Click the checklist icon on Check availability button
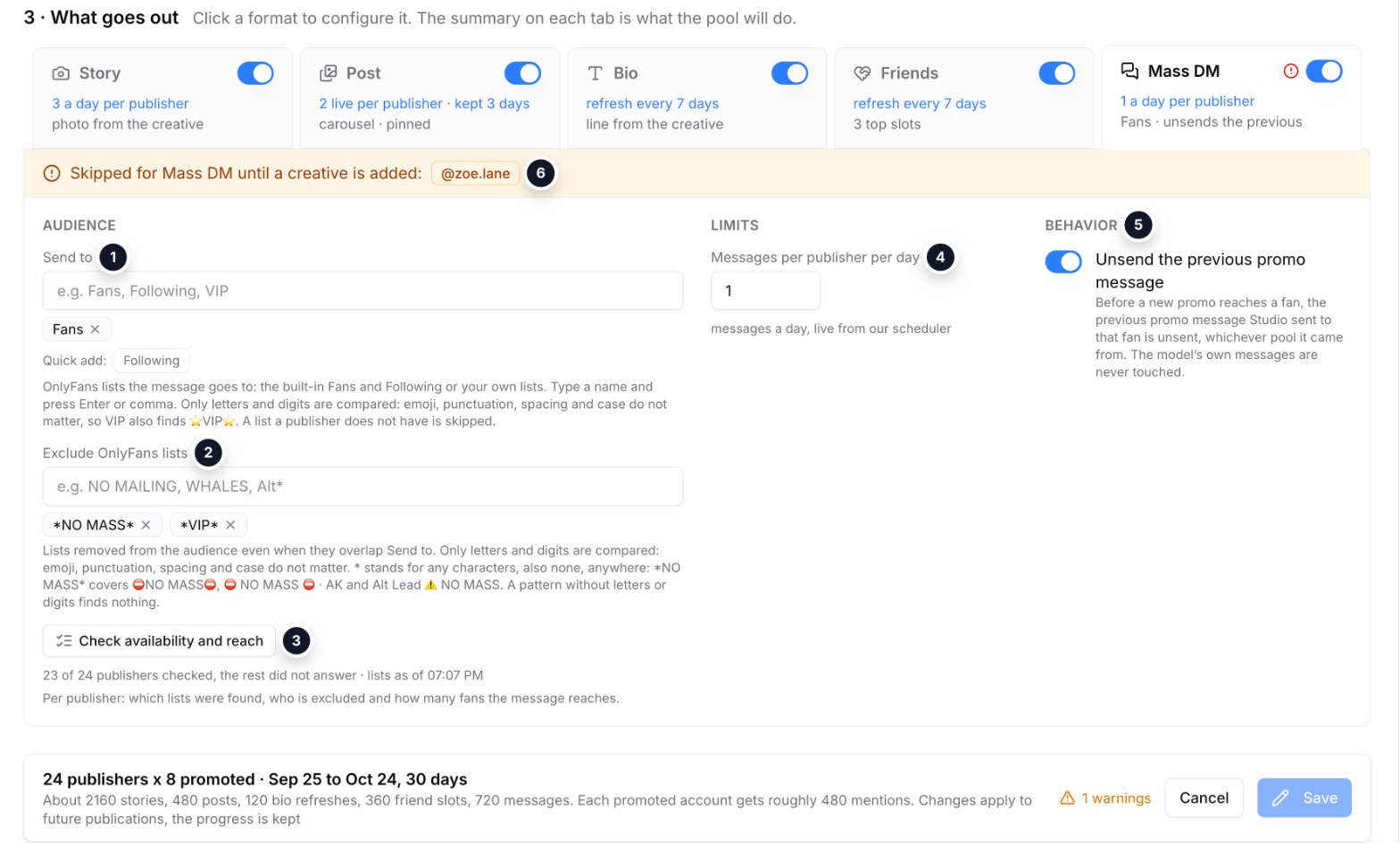Viewport: 1400px width, 843px height. (x=64, y=641)
